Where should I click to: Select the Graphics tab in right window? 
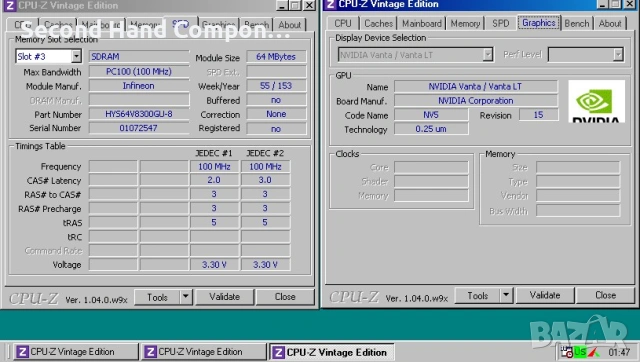(x=539, y=22)
